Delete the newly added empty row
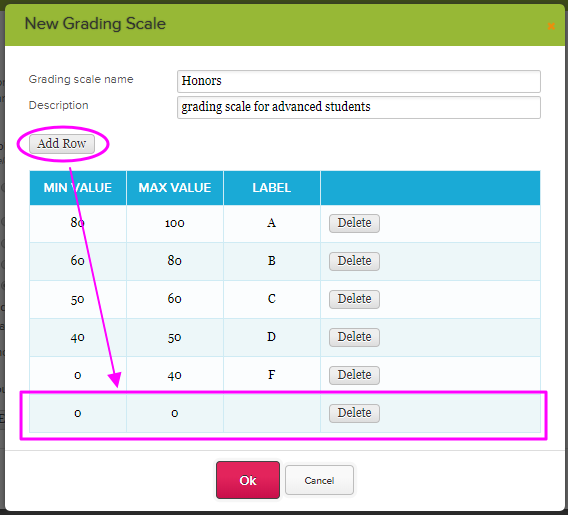 (354, 413)
